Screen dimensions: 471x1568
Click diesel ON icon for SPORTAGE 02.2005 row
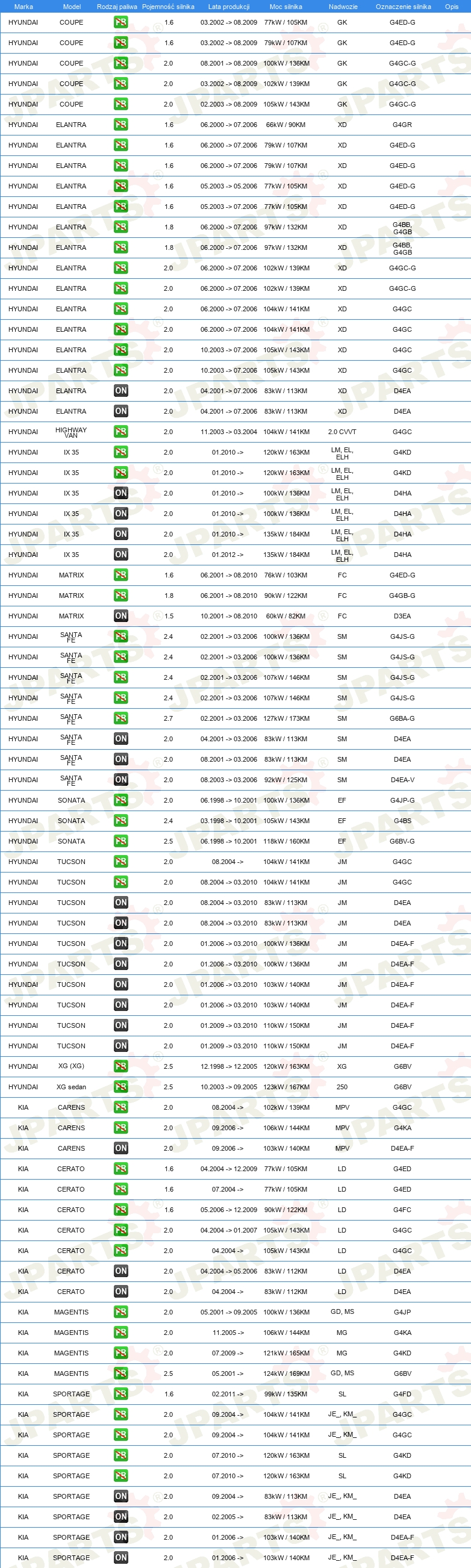[x=120, y=1517]
